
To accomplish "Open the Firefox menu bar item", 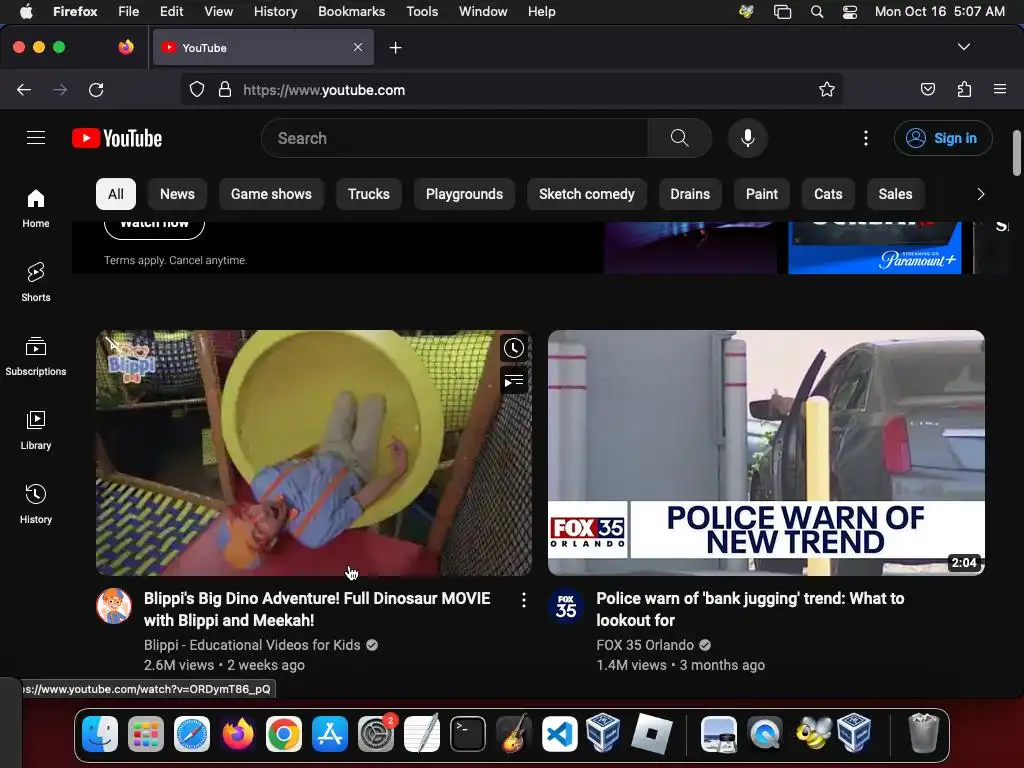I will click(x=75, y=12).
